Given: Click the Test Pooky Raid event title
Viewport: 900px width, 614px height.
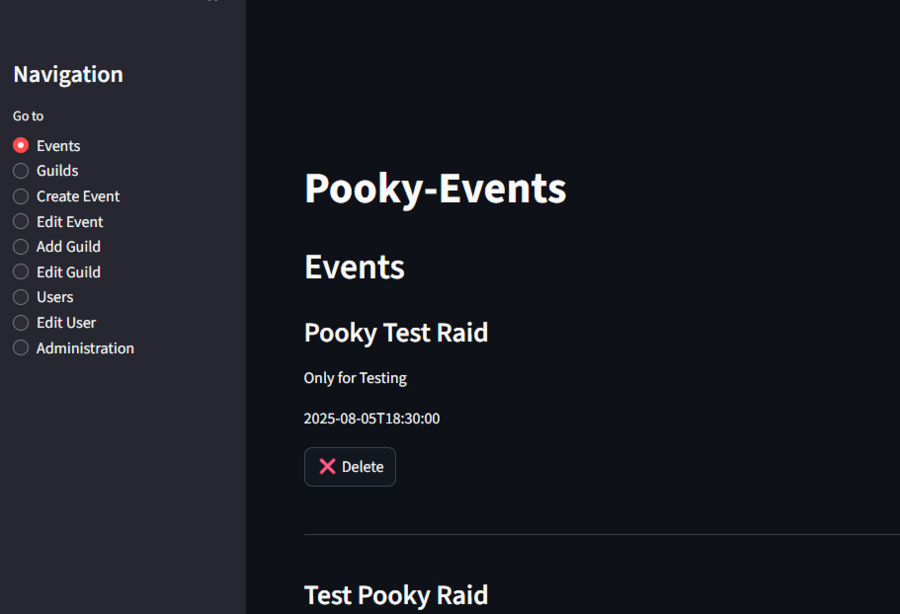Looking at the screenshot, I should 396,594.
